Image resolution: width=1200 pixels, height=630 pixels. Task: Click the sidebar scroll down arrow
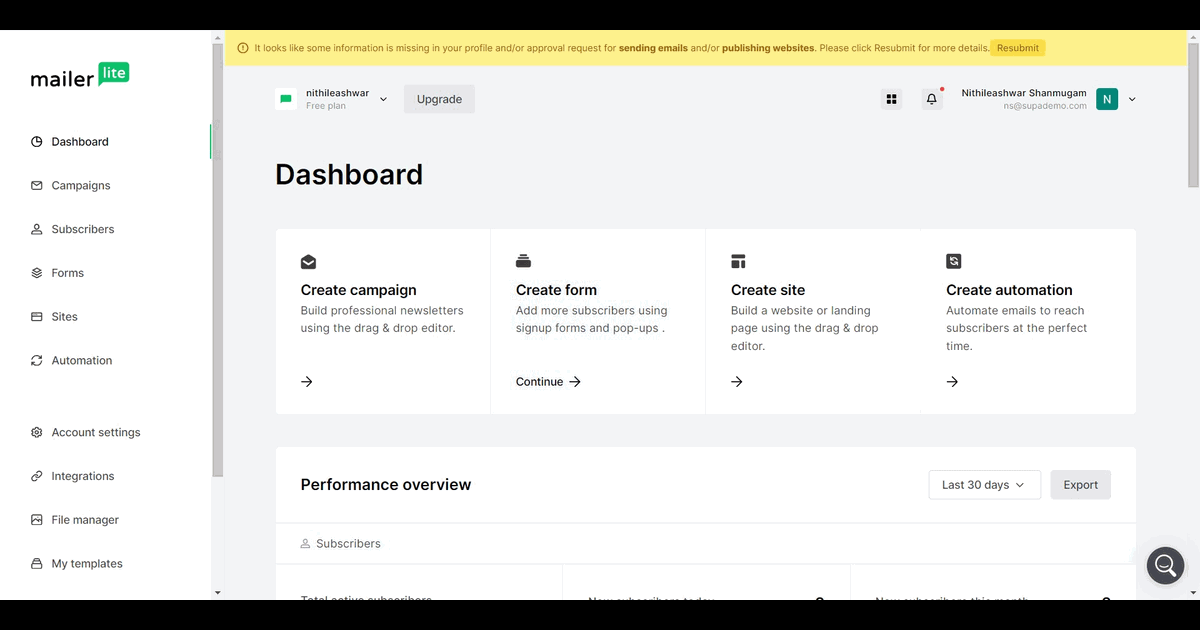(x=218, y=593)
